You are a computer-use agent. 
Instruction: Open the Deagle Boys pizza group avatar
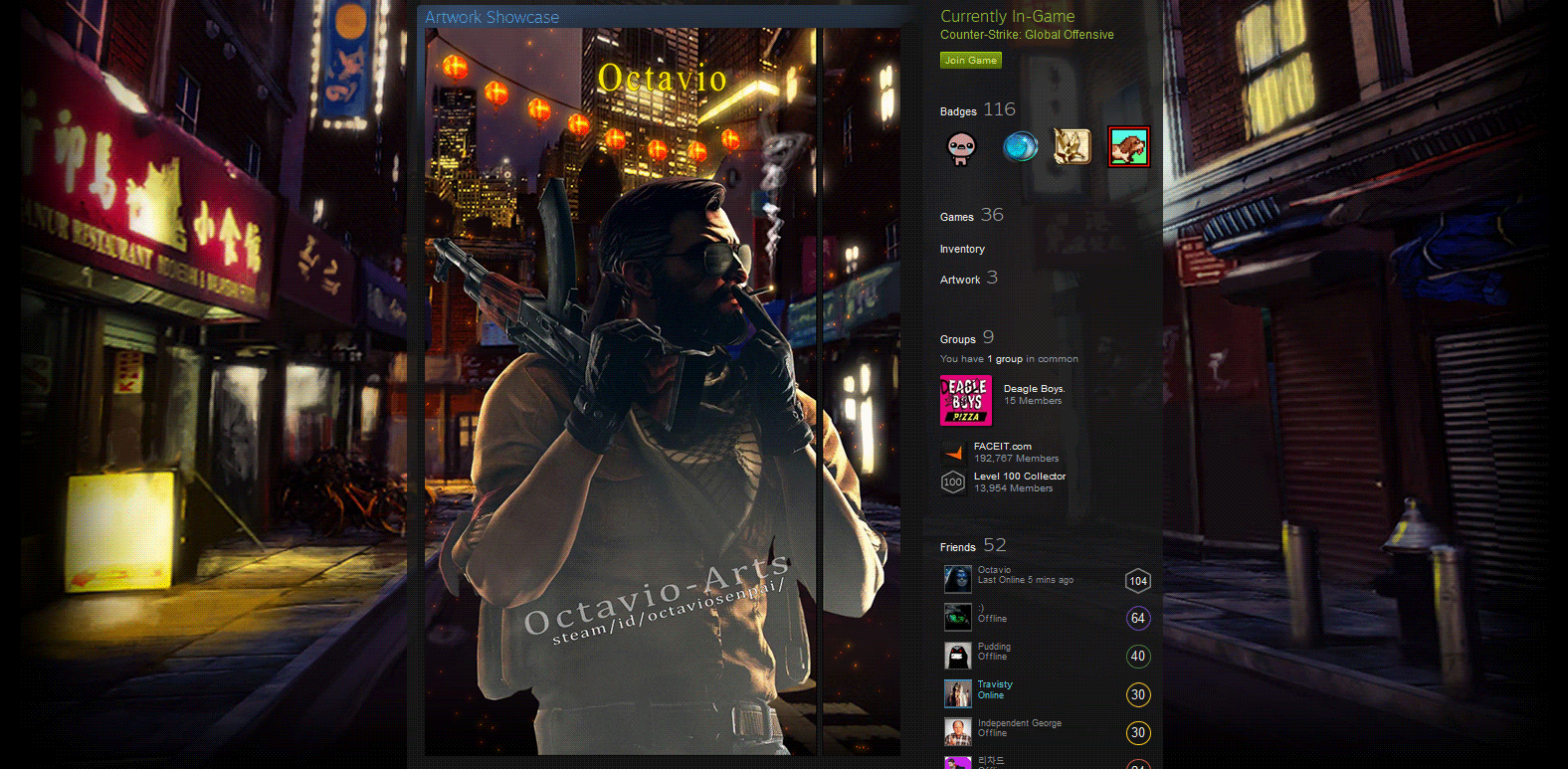965,401
